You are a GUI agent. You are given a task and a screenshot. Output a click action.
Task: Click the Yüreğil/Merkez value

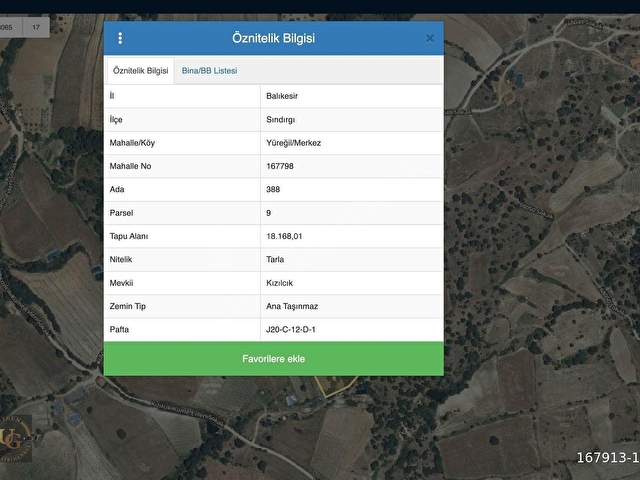[293, 143]
